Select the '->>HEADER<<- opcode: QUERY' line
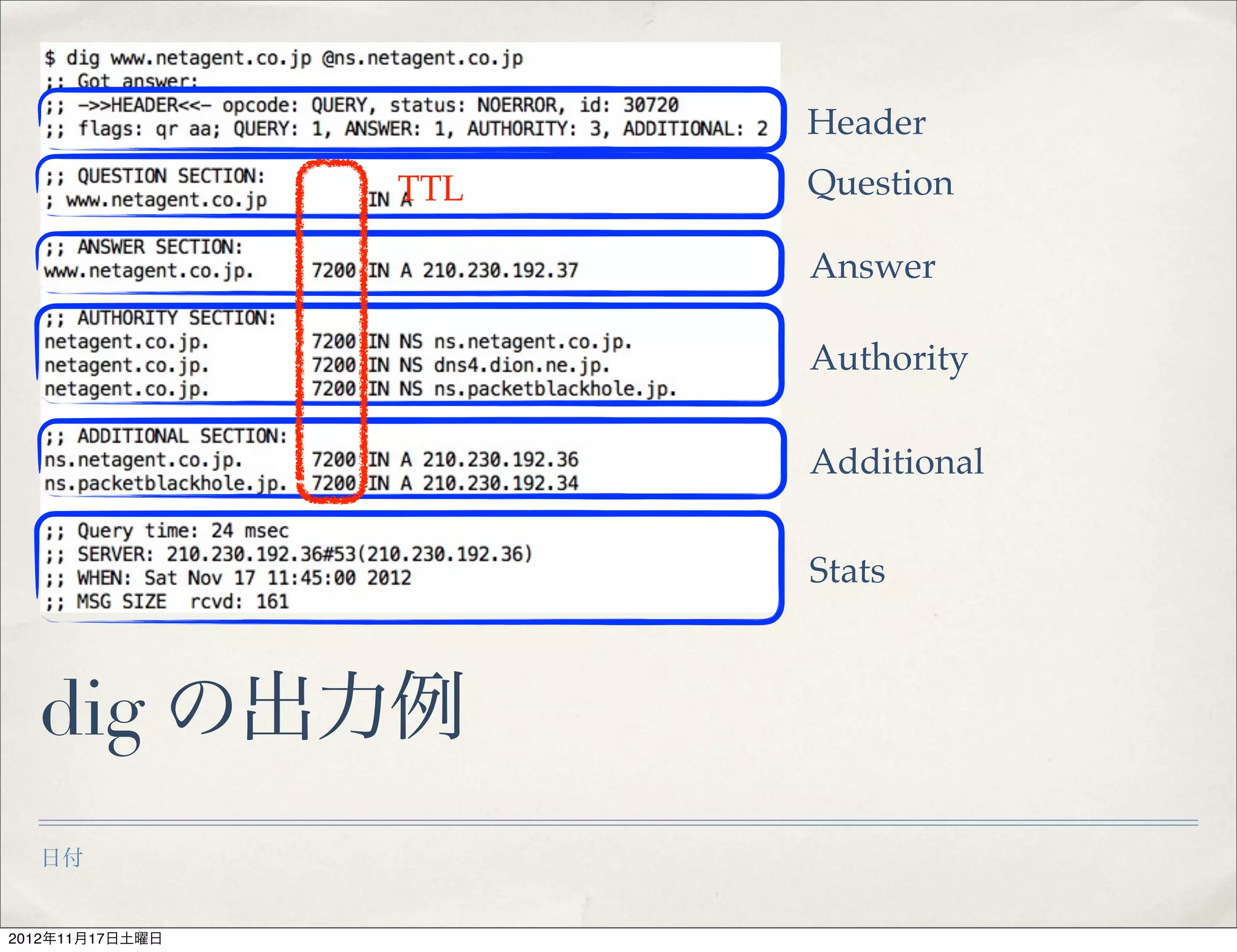 (362, 105)
